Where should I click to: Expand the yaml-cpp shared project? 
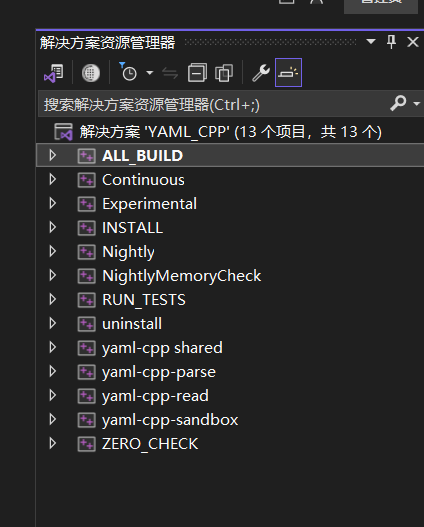52,348
